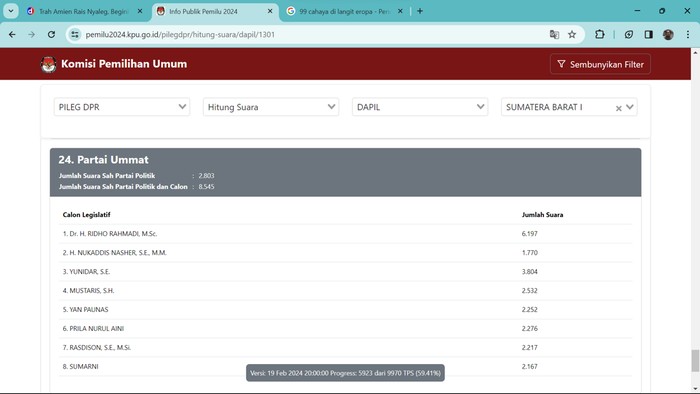This screenshot has width=700, height=394.
Task: Click the Versi 19 Feb 2024 progress banner
Action: coord(345,373)
